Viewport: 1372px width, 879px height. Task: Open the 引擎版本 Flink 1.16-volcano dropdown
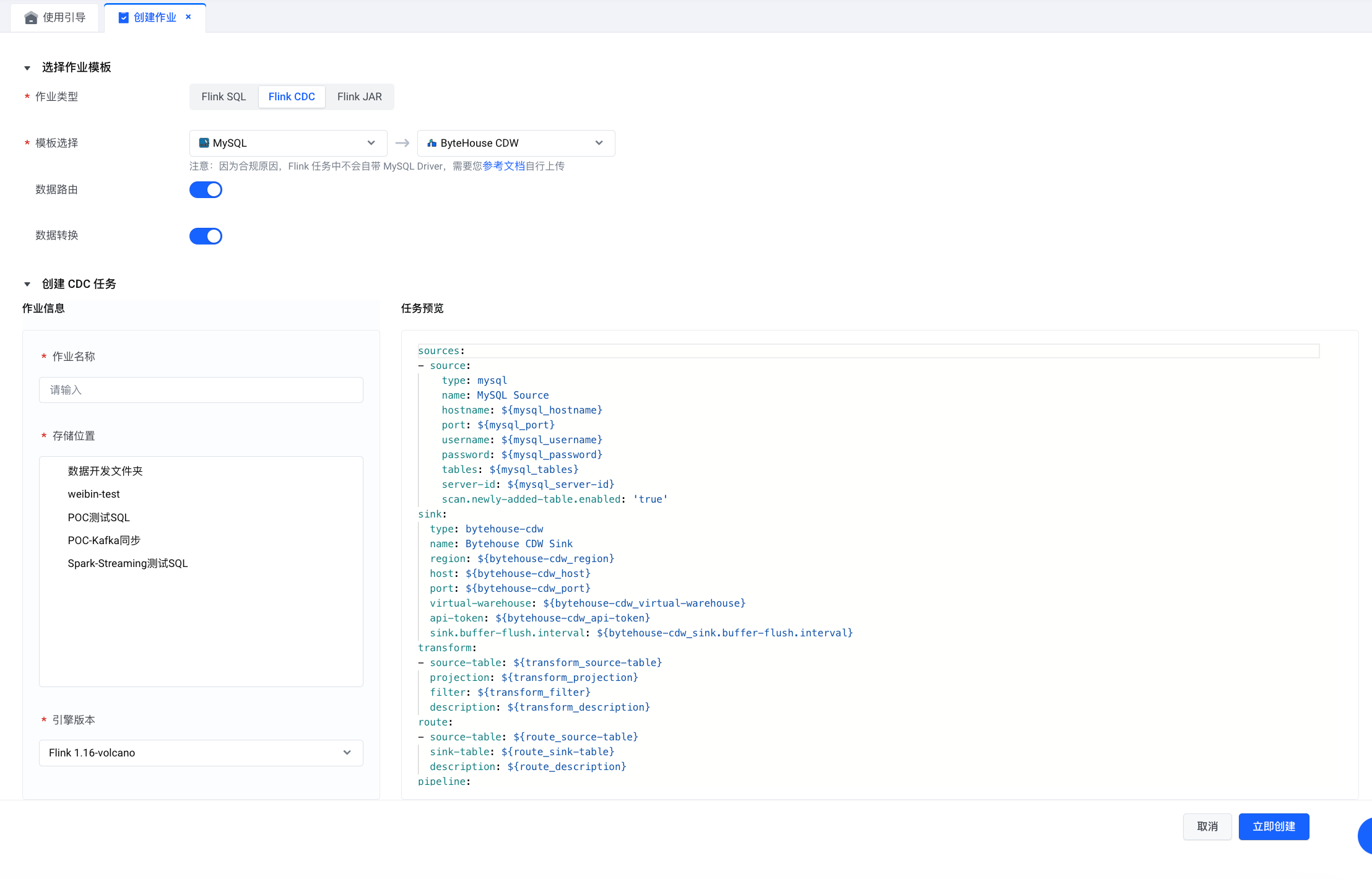201,753
